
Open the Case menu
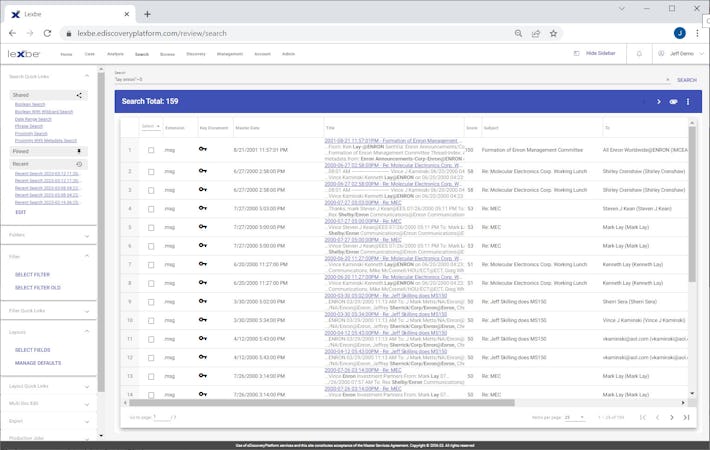[x=90, y=54]
